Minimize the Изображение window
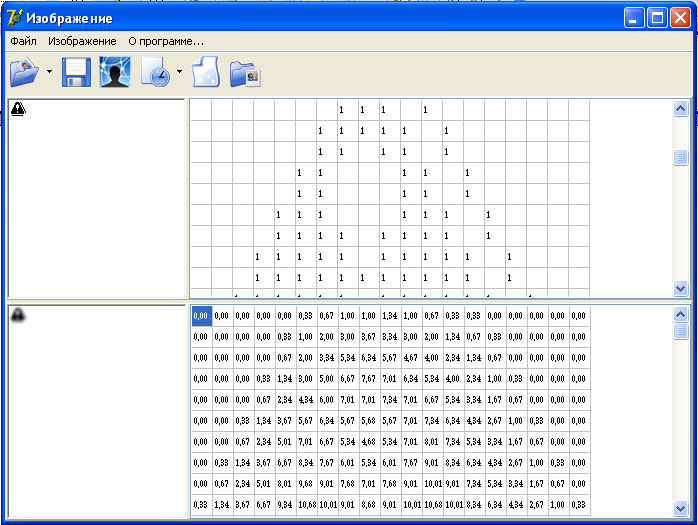This screenshot has width=698, height=525. (634, 18)
